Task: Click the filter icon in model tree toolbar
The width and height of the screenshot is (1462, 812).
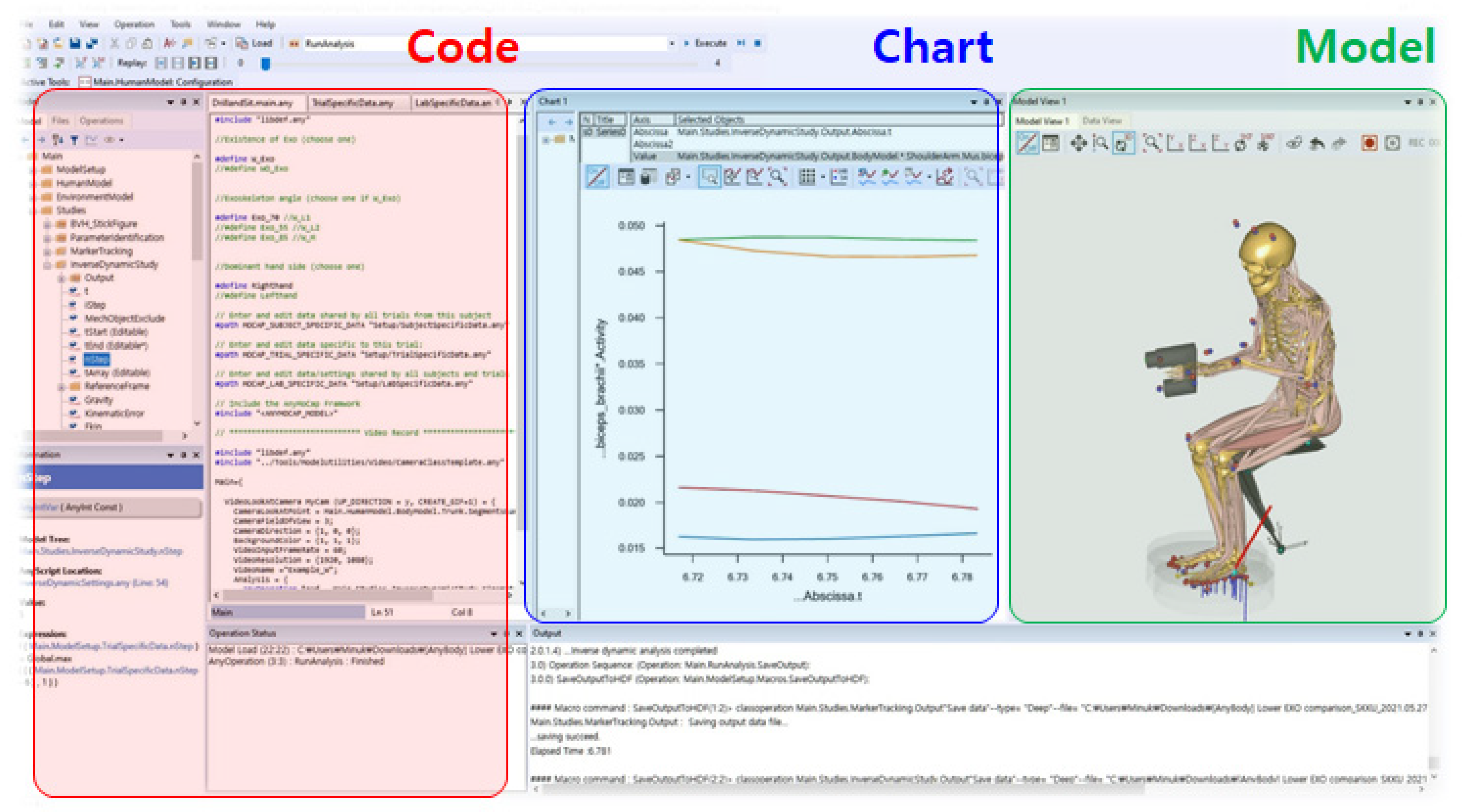Action: point(74,139)
